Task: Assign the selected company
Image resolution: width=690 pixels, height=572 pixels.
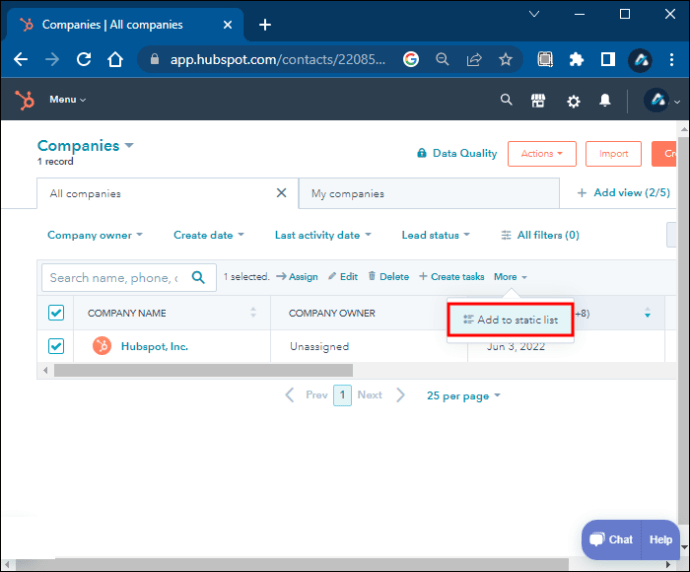Action: pyautogui.click(x=297, y=277)
